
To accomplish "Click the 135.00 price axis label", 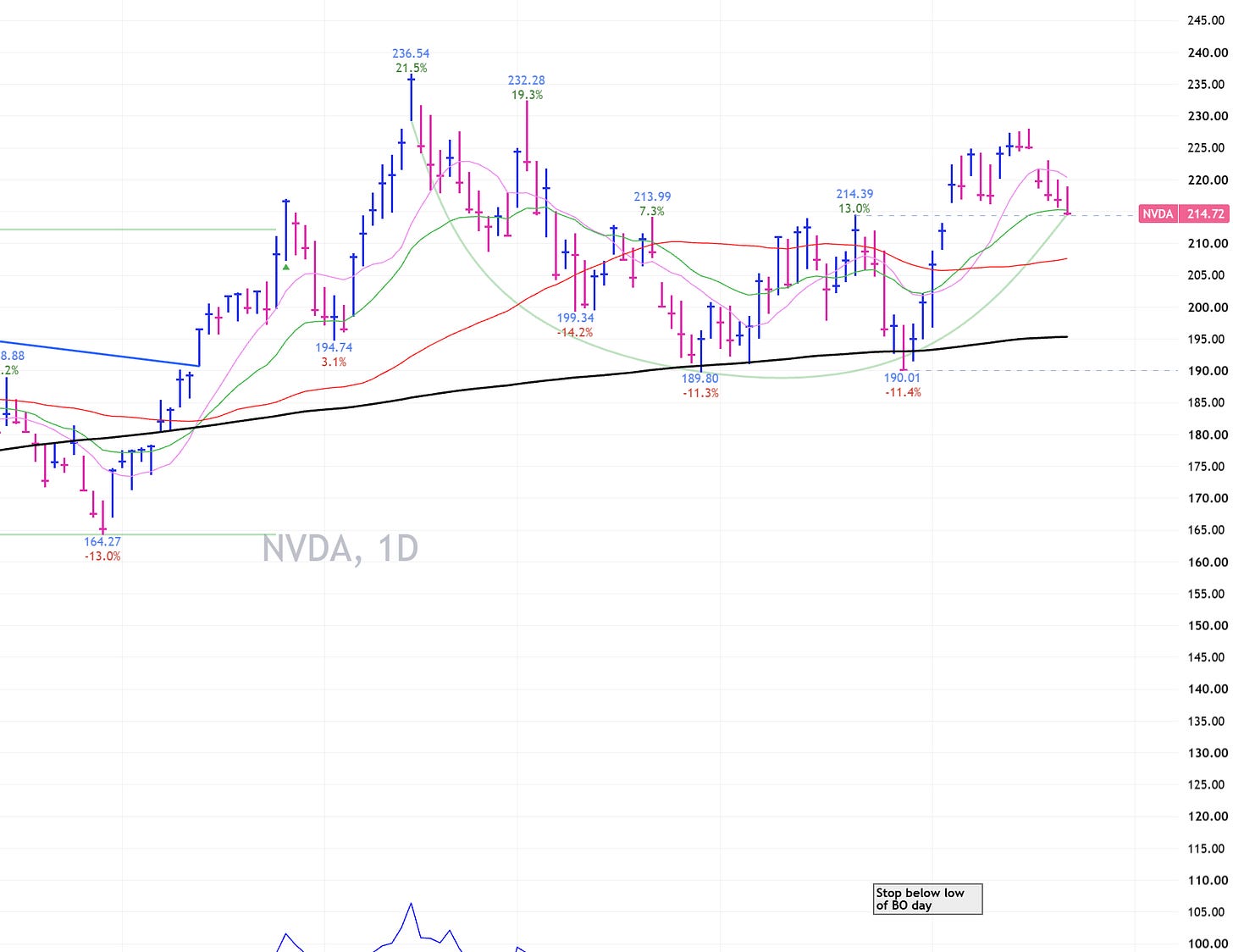I will 1207,721.
